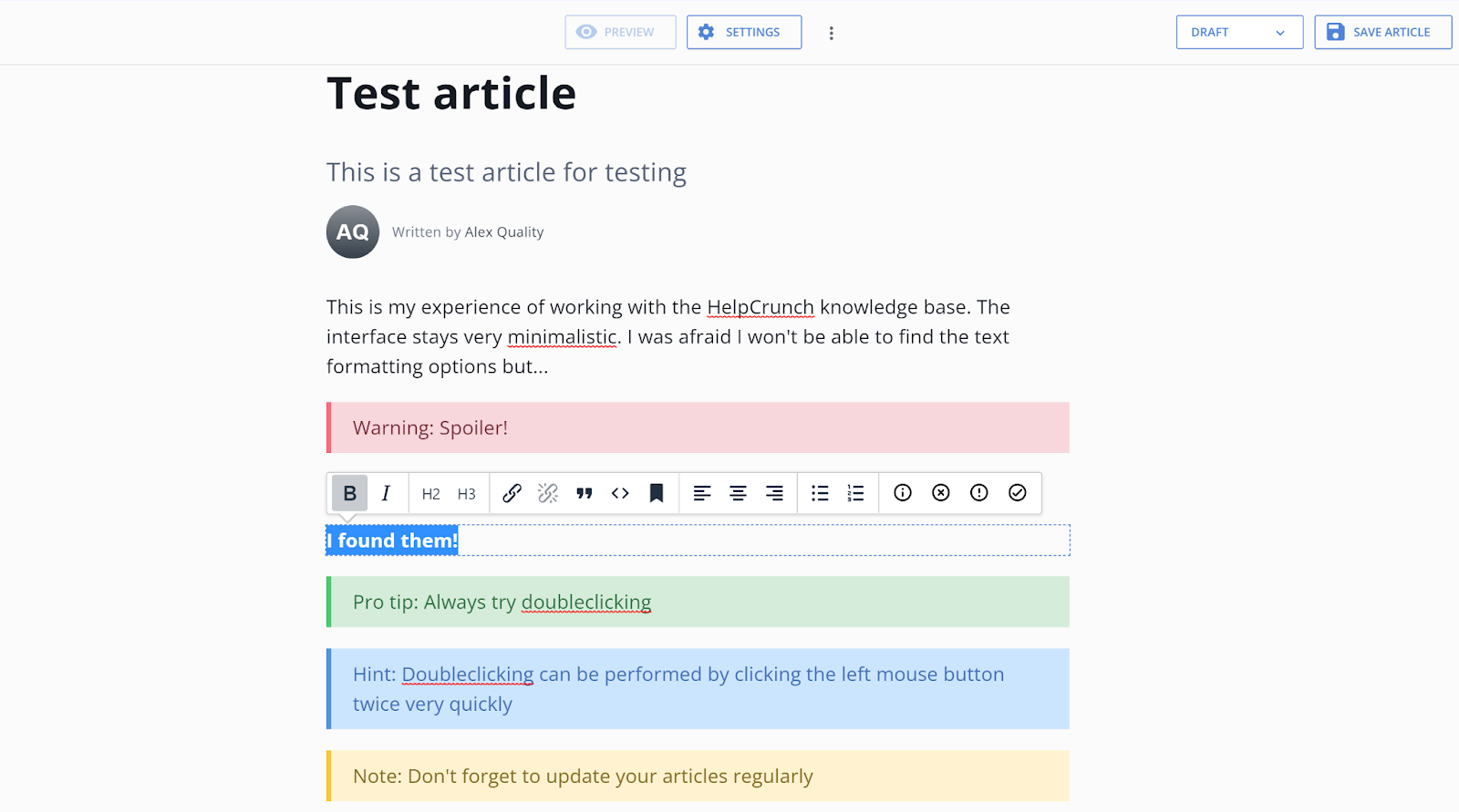Align text to the right
The width and height of the screenshot is (1459, 812).
tap(774, 493)
